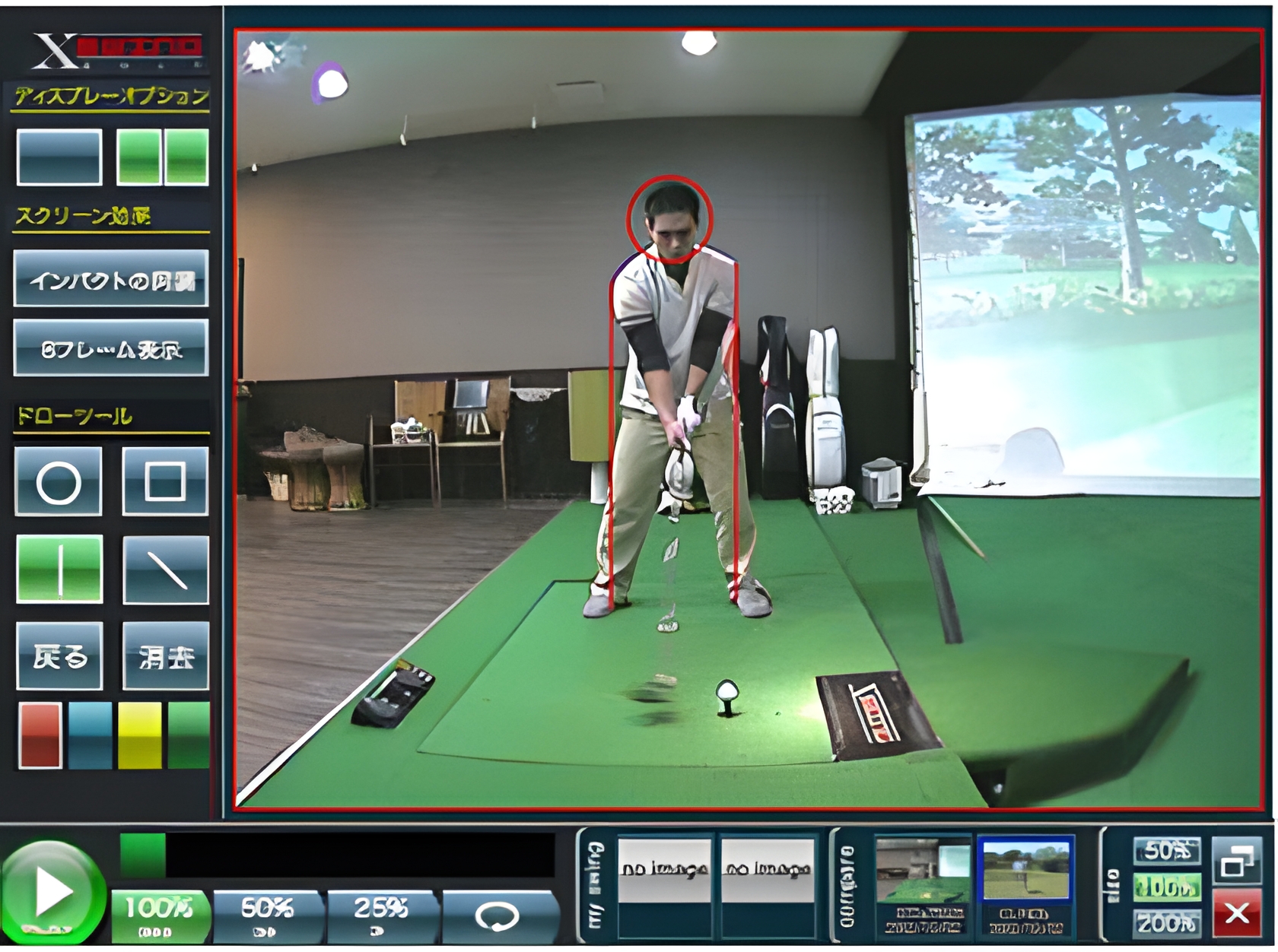This screenshot has height=952, width=1278.
Task: Pick the yellow drawing color swatch
Action: (x=139, y=735)
